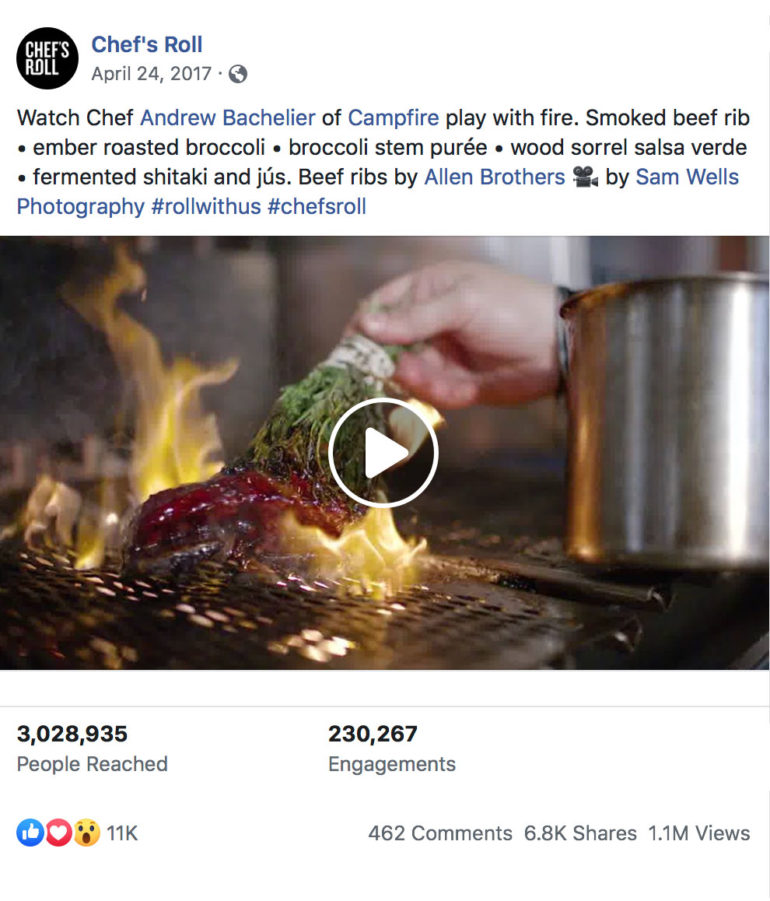Play the beef rib video
Image resolution: width=770 pixels, height=901 pixels.
pyautogui.click(x=383, y=453)
